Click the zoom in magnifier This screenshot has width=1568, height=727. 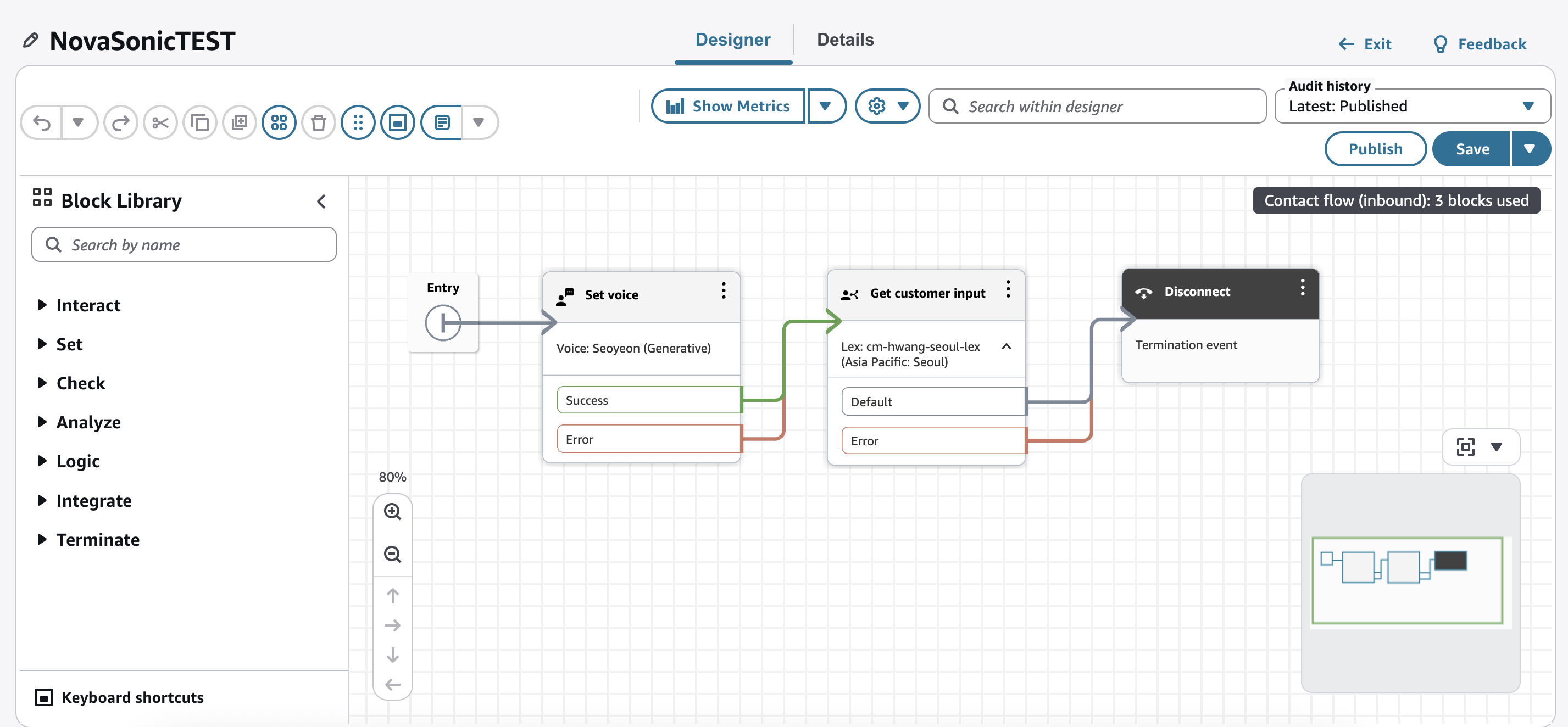pos(393,512)
